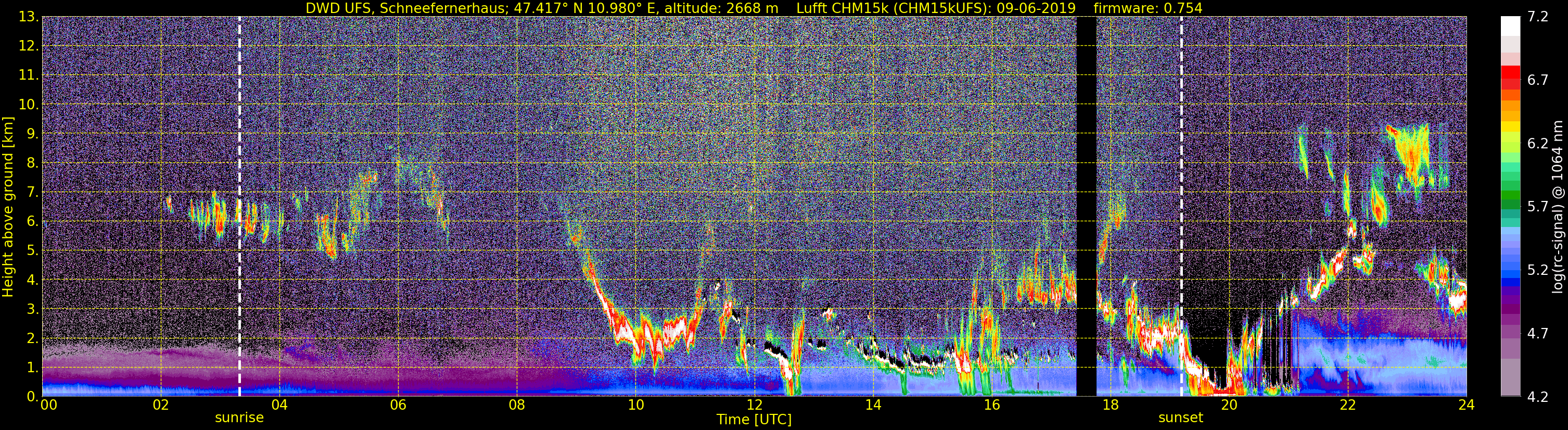Click the plot title text 'DWD UFS, Schneefernerhaus'

(407, 8)
